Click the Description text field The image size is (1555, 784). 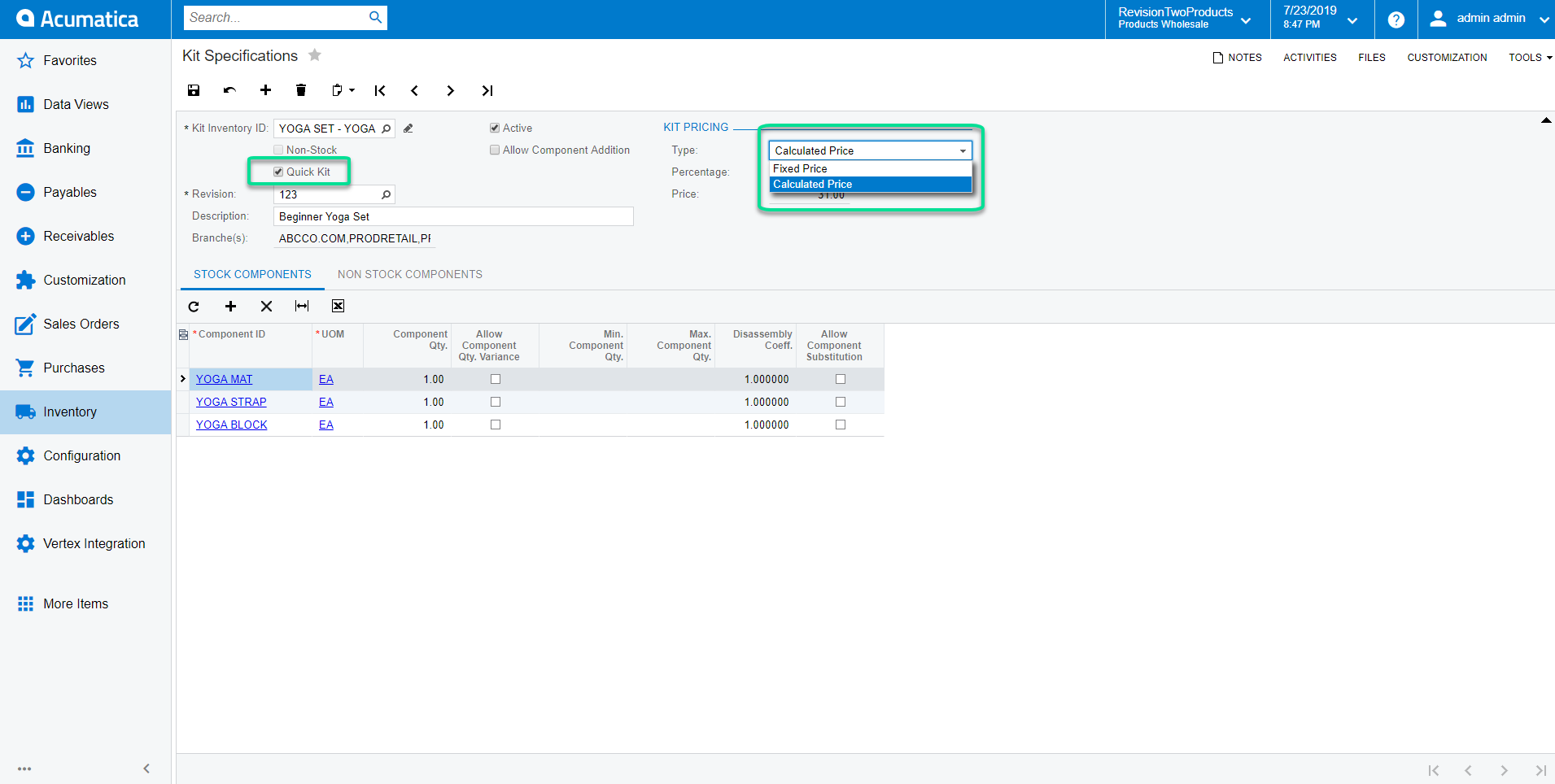click(x=452, y=216)
